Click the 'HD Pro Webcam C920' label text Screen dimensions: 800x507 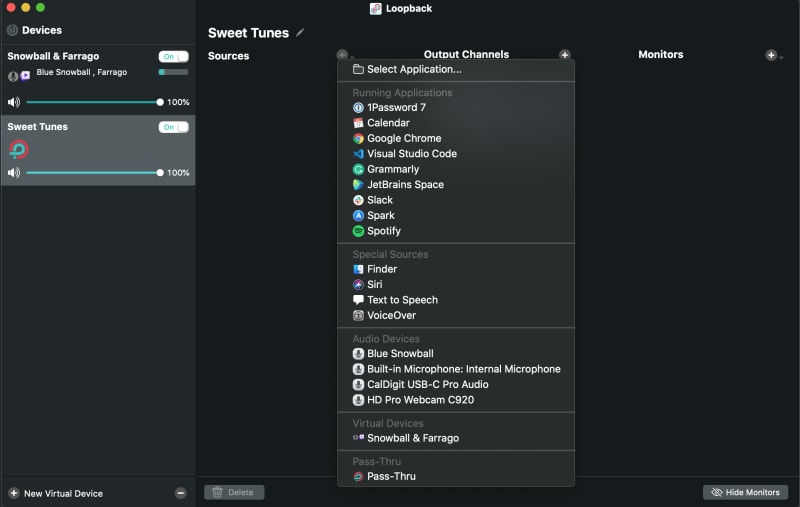click(420, 400)
